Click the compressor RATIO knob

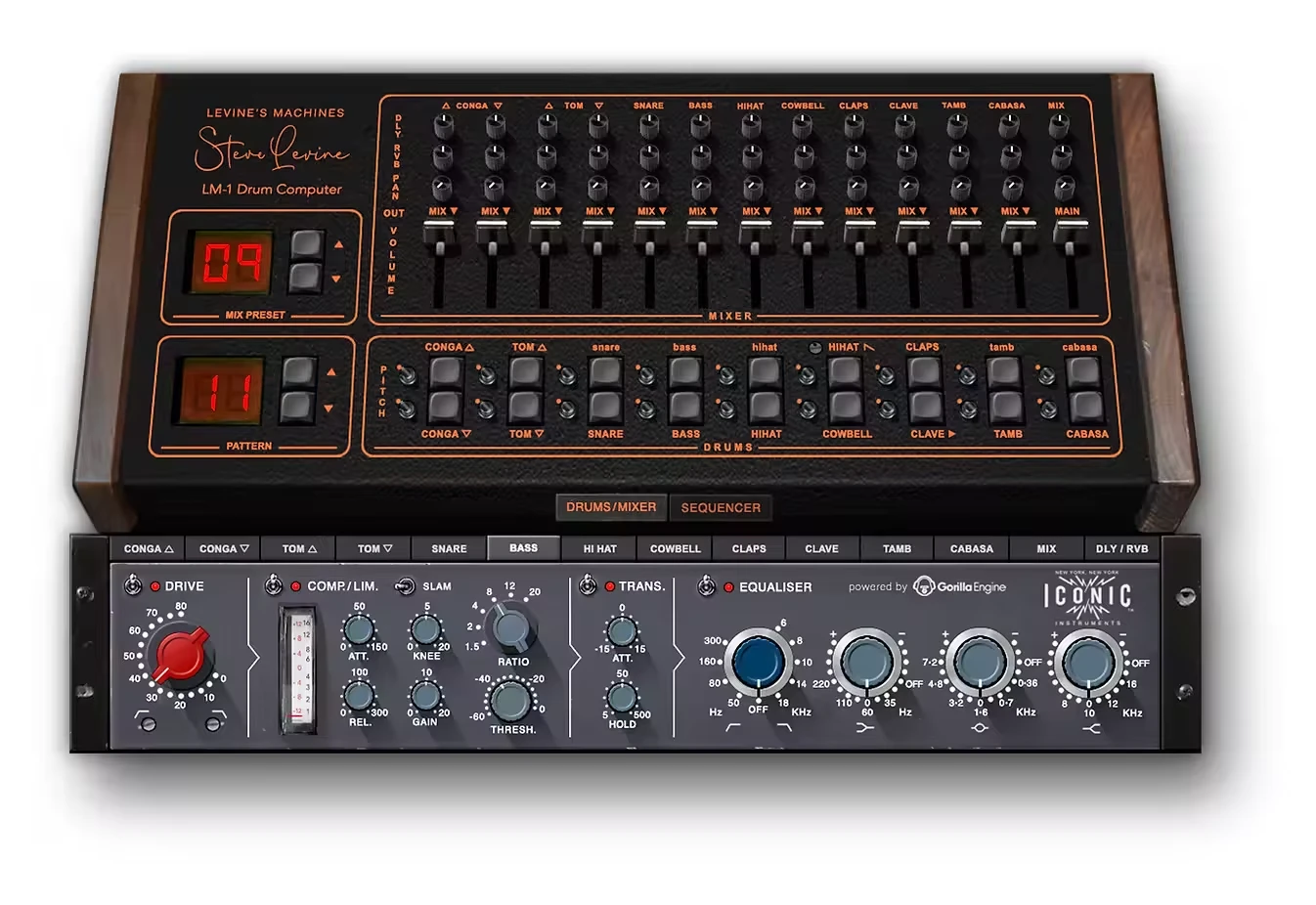pos(511,627)
